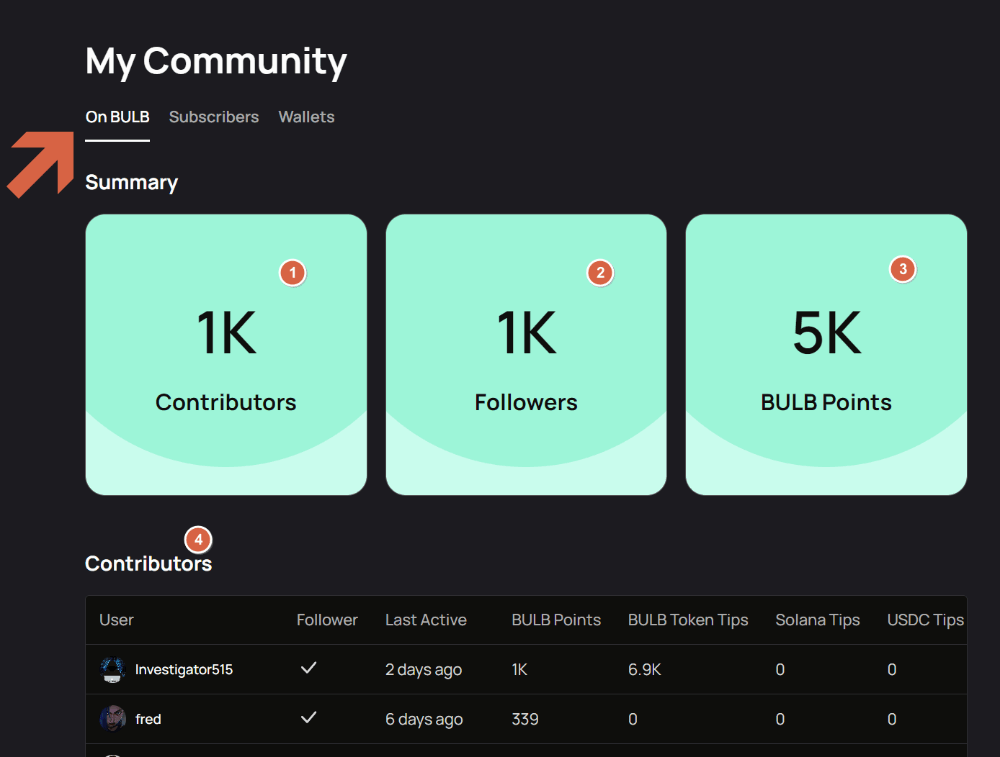Click the 1K Followers summary card
This screenshot has height=757, width=1000.
click(526, 355)
